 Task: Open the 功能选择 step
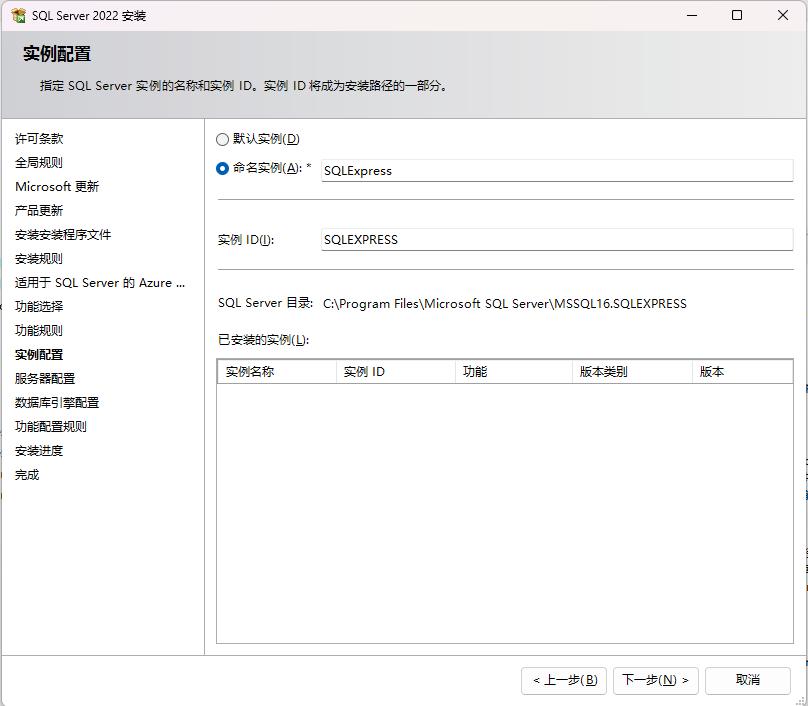click(39, 307)
